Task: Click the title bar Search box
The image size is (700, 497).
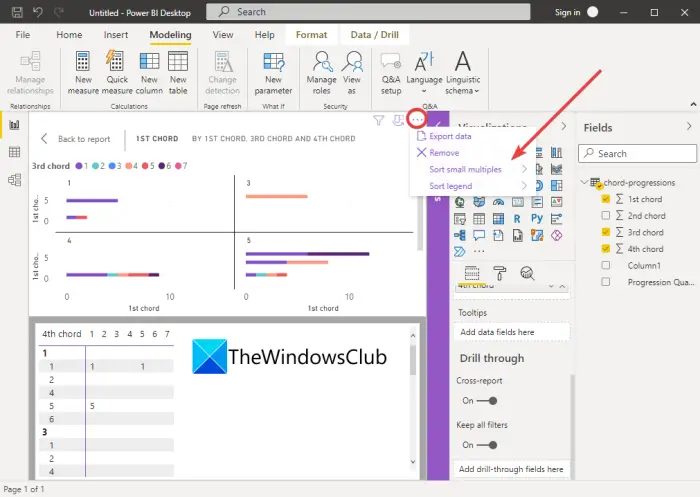Action: pos(368,12)
